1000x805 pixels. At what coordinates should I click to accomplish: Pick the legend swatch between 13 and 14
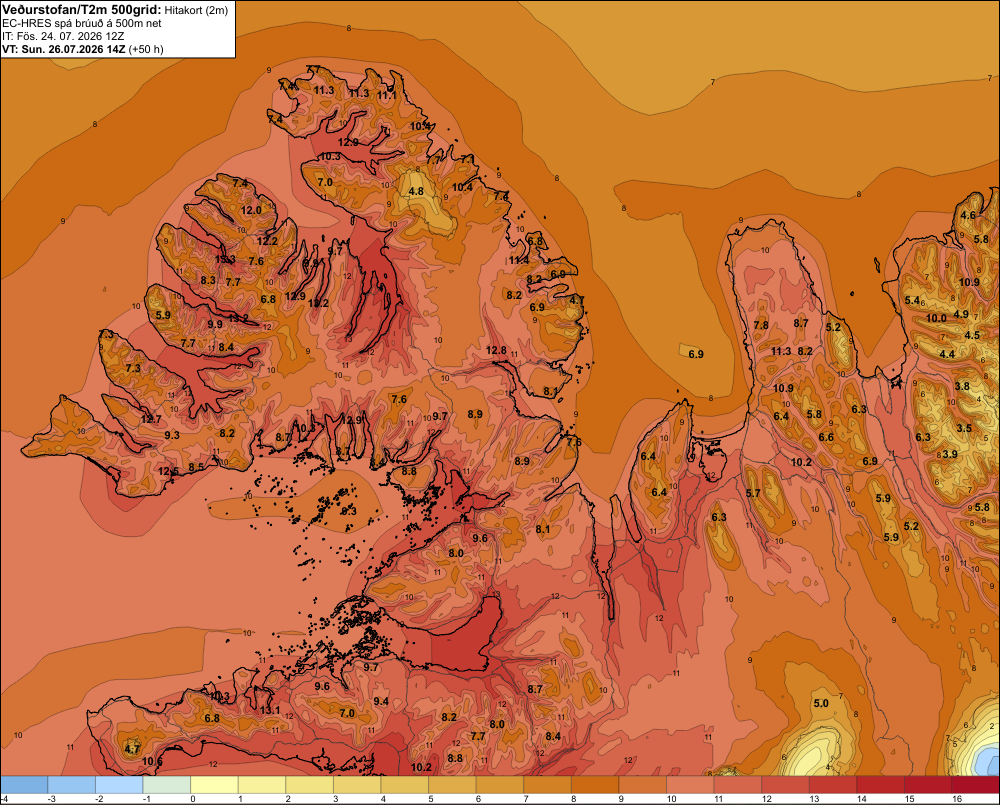point(833,784)
